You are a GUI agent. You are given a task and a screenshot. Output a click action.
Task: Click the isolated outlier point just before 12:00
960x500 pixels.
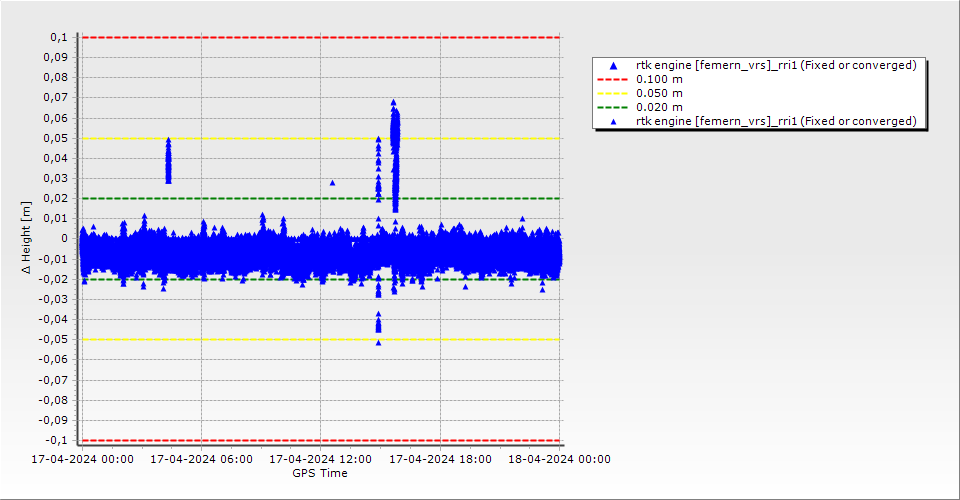pyautogui.click(x=332, y=183)
